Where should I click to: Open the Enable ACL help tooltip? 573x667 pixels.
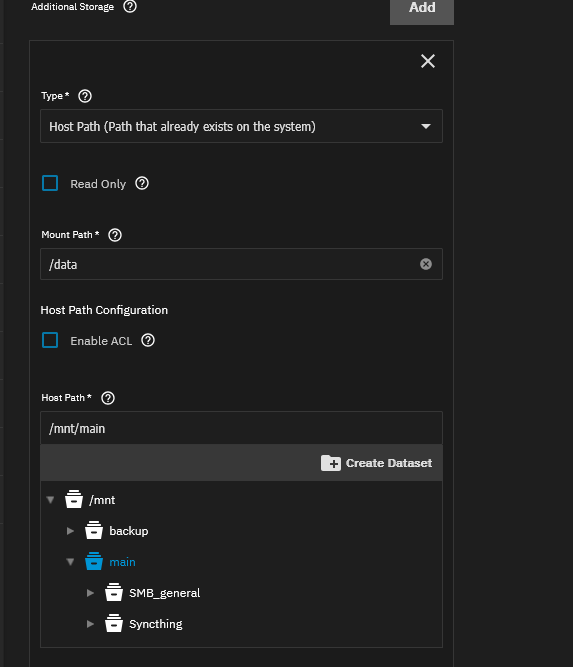point(148,340)
